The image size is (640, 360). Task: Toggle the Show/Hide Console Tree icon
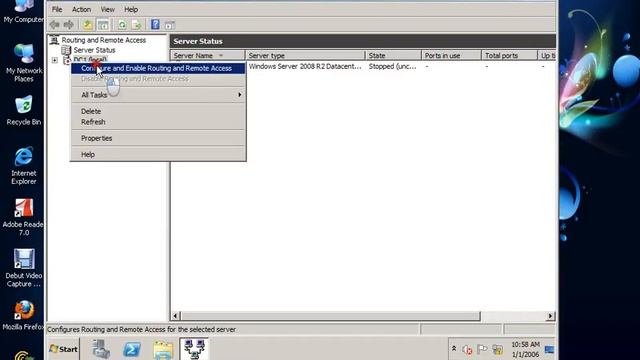[103, 25]
